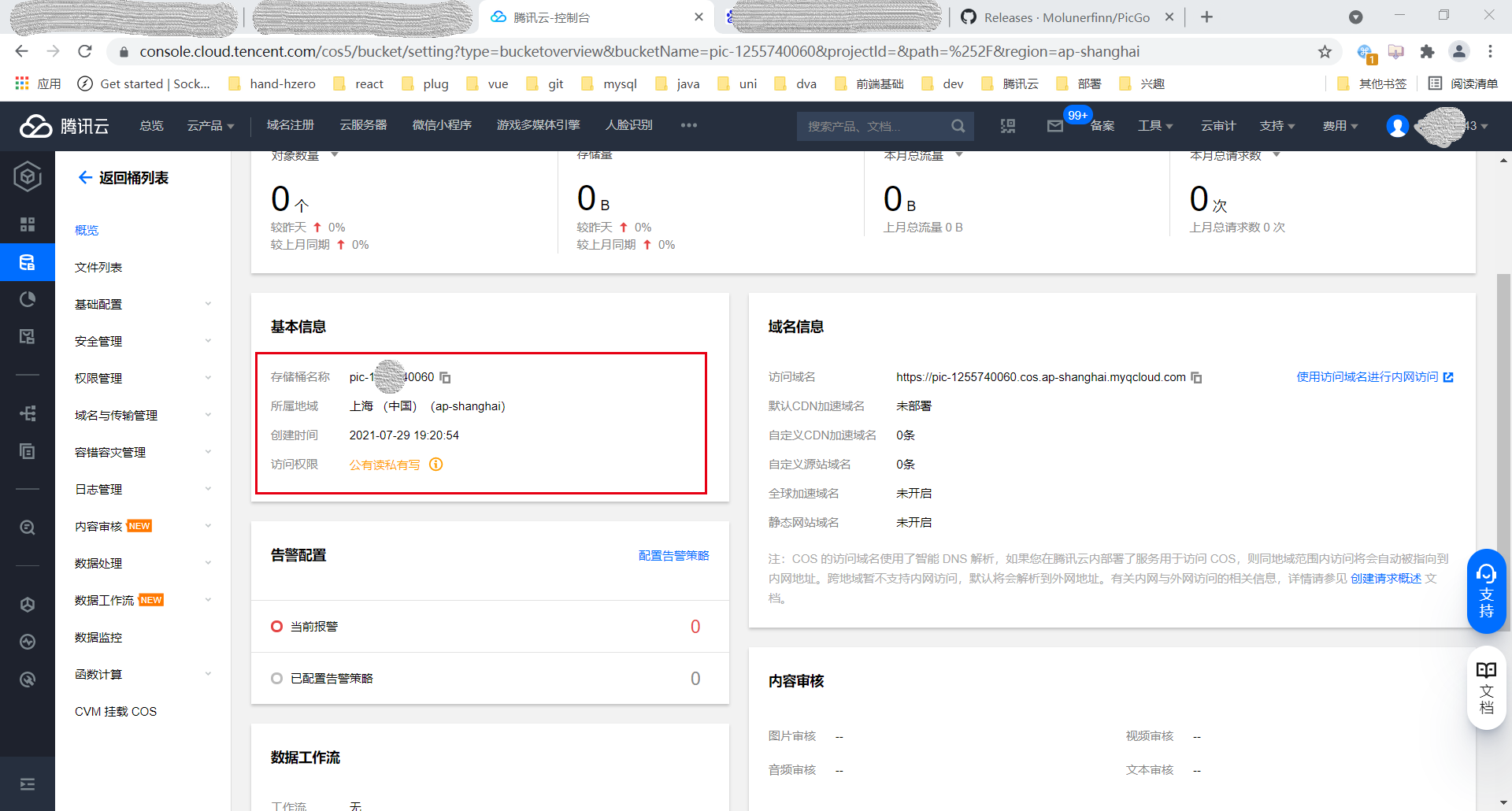
Task: Open the mail notifications icon
Action: point(1054,126)
